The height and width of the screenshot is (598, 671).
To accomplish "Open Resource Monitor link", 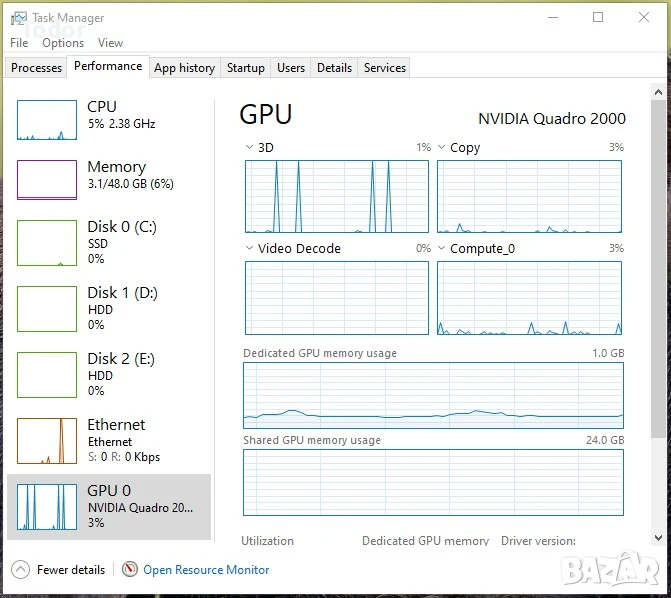I will coord(206,570).
